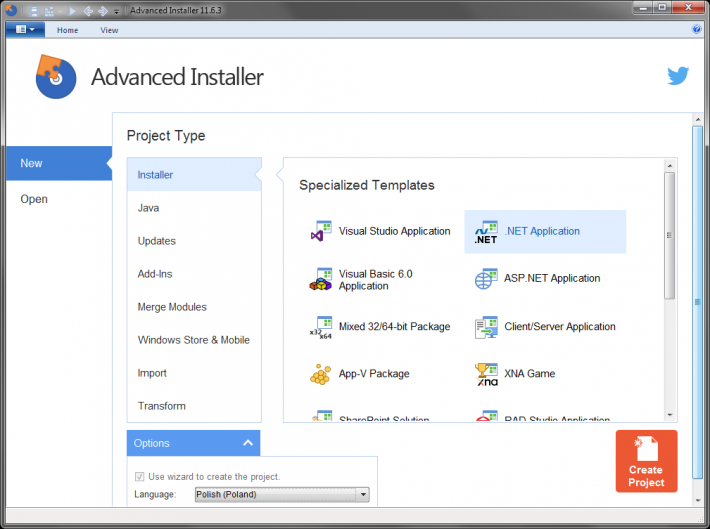
Task: Click the Client/Server Application icon
Action: pyautogui.click(x=486, y=327)
